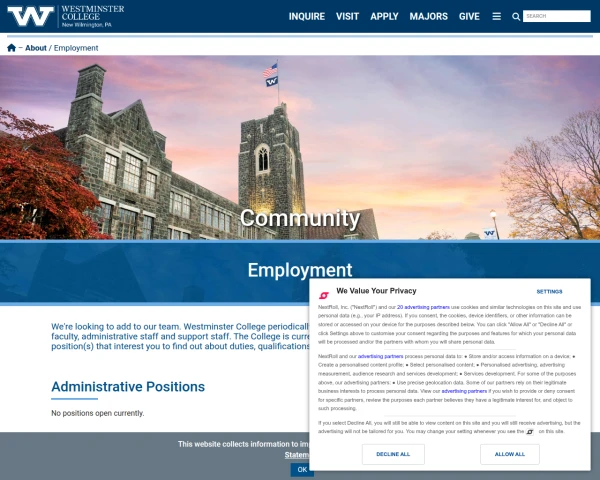
Task: Open the About breadcrumb link
Action: click(36, 48)
